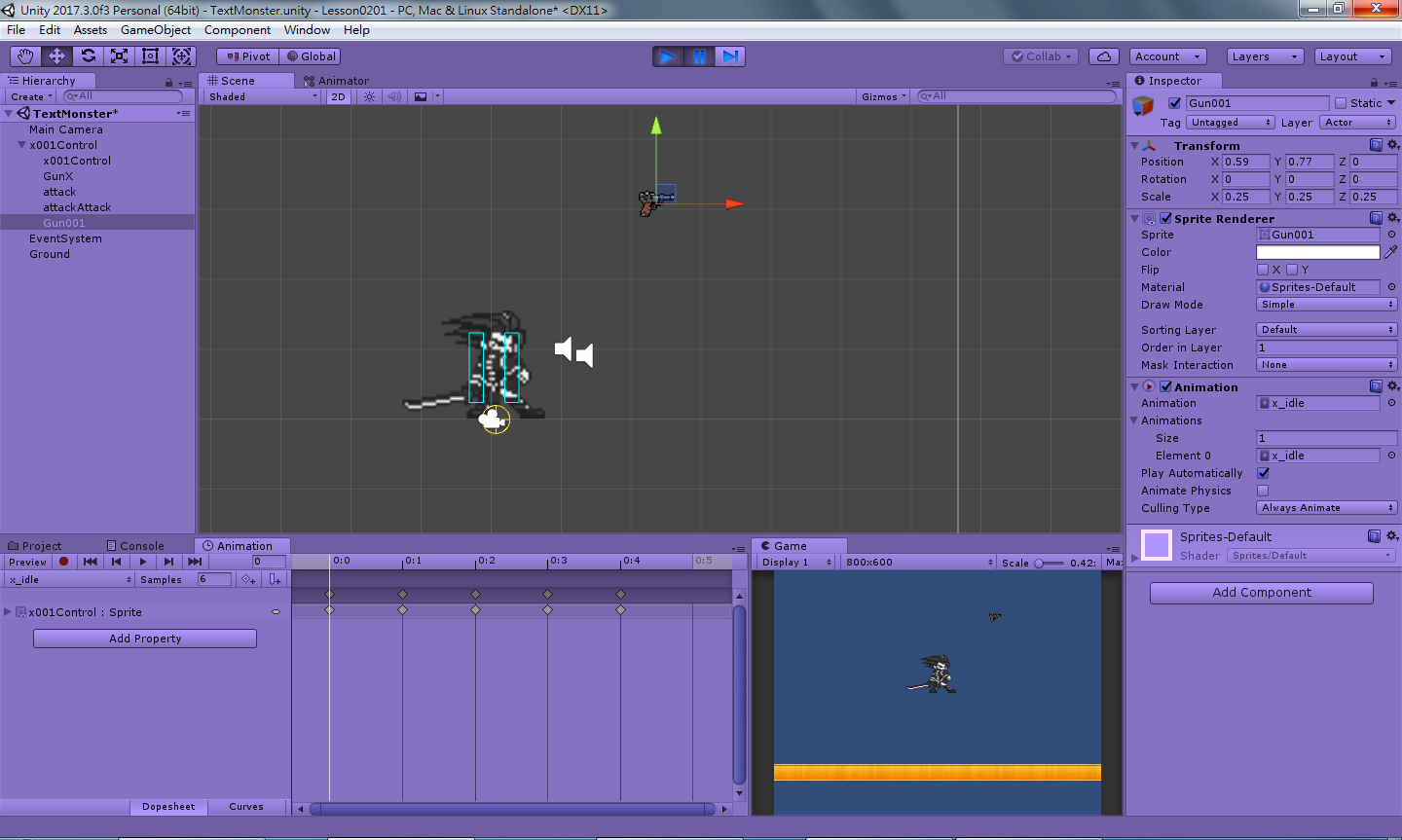Open the Culling Type dropdown

pyautogui.click(x=1326, y=507)
